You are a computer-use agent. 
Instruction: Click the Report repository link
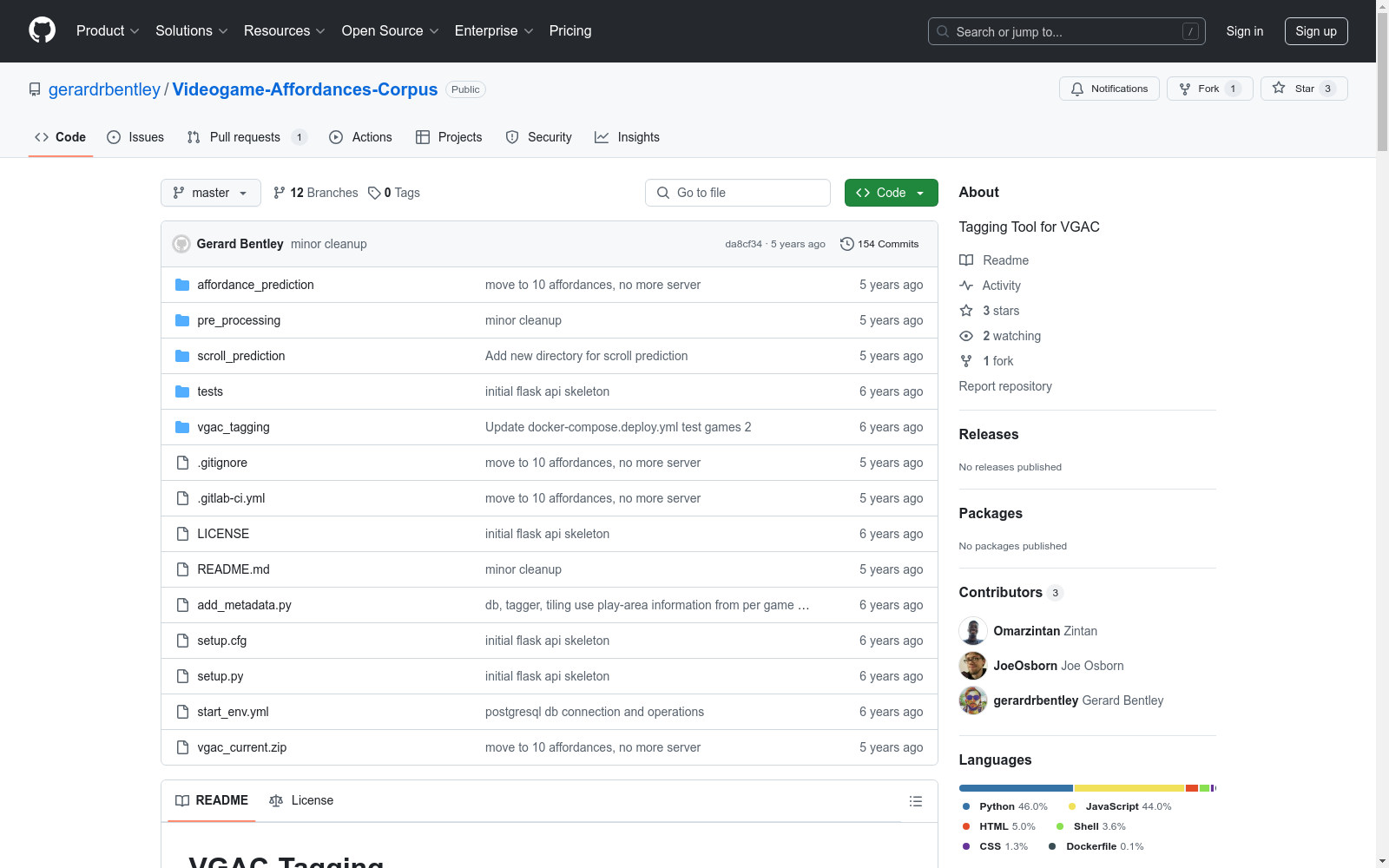(1005, 386)
